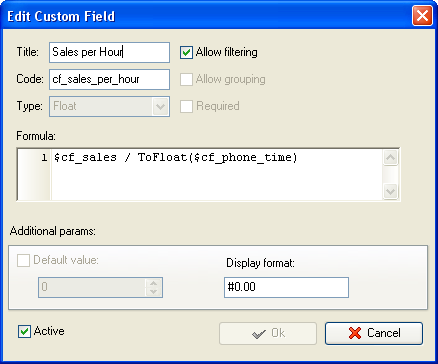The image size is (438, 364).
Task: Toggle the Allow filtering checkbox
Action: (x=186, y=53)
